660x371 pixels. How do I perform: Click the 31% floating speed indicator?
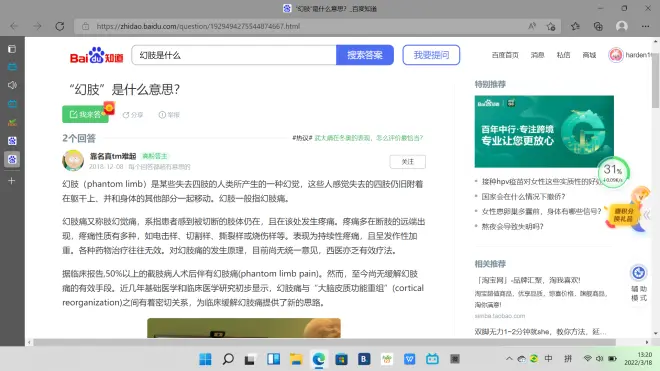(613, 172)
